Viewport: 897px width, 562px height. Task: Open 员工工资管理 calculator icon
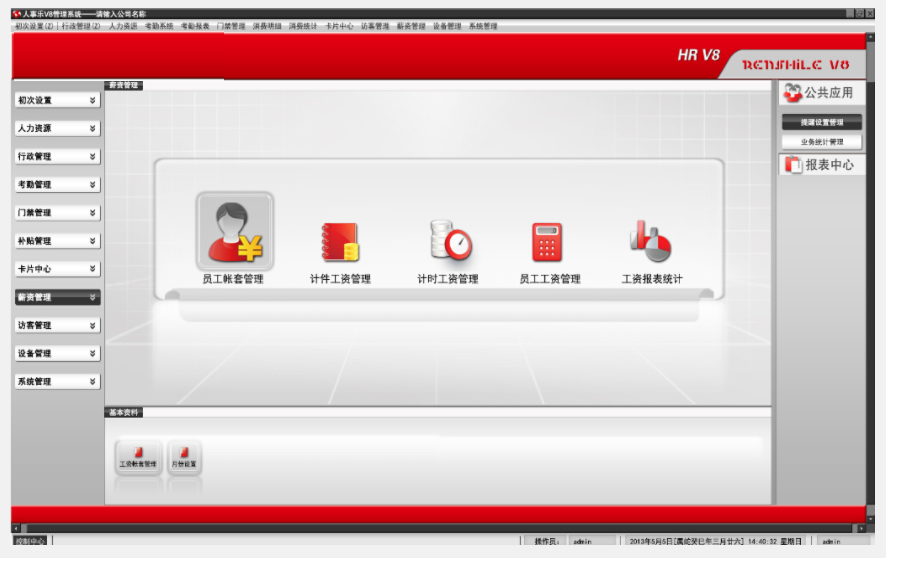coord(547,242)
